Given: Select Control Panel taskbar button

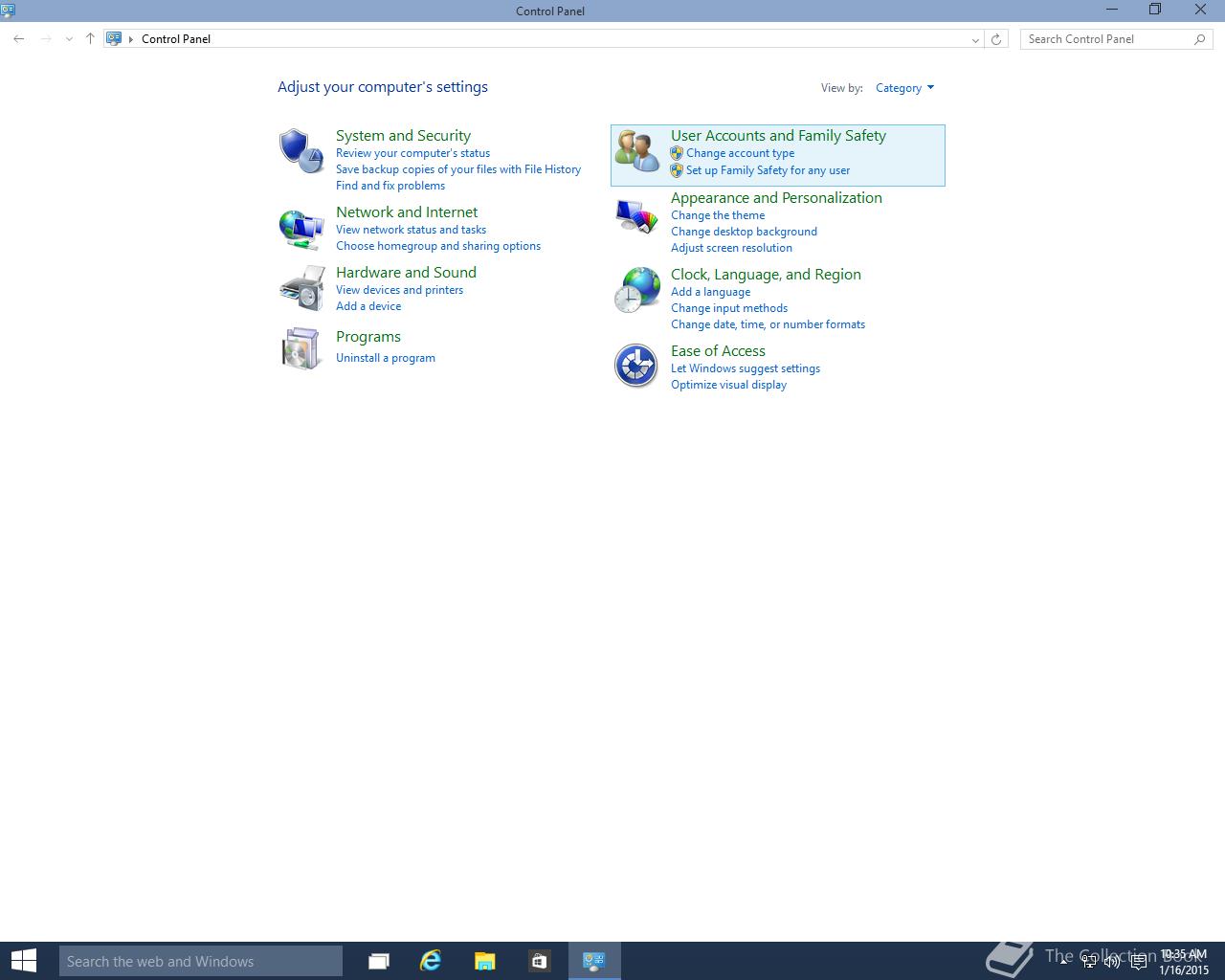Looking at the screenshot, I should coord(594,961).
